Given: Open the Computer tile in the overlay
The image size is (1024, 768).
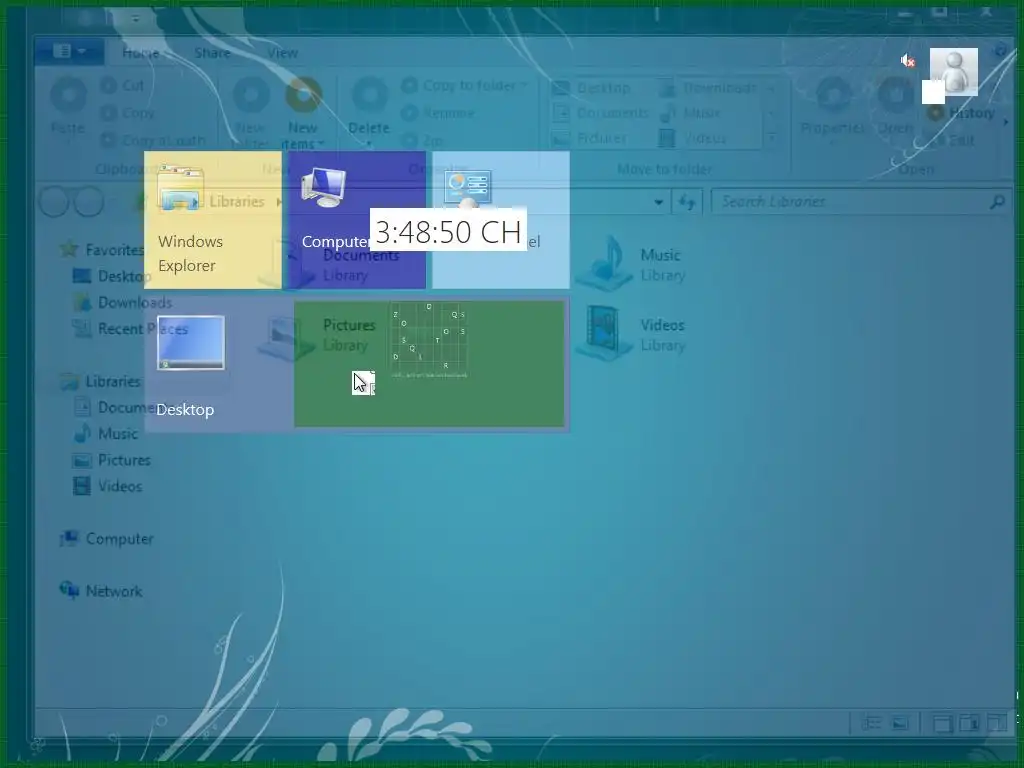Looking at the screenshot, I should (x=357, y=220).
